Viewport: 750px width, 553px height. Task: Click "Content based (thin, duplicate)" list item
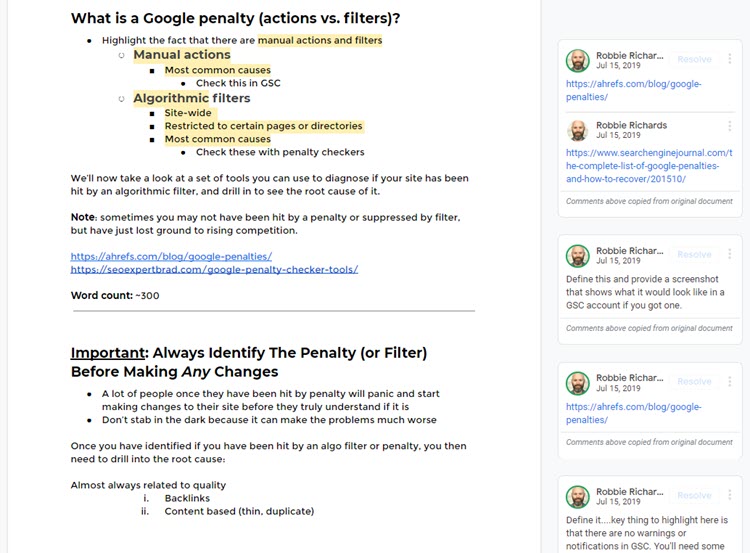pos(239,511)
